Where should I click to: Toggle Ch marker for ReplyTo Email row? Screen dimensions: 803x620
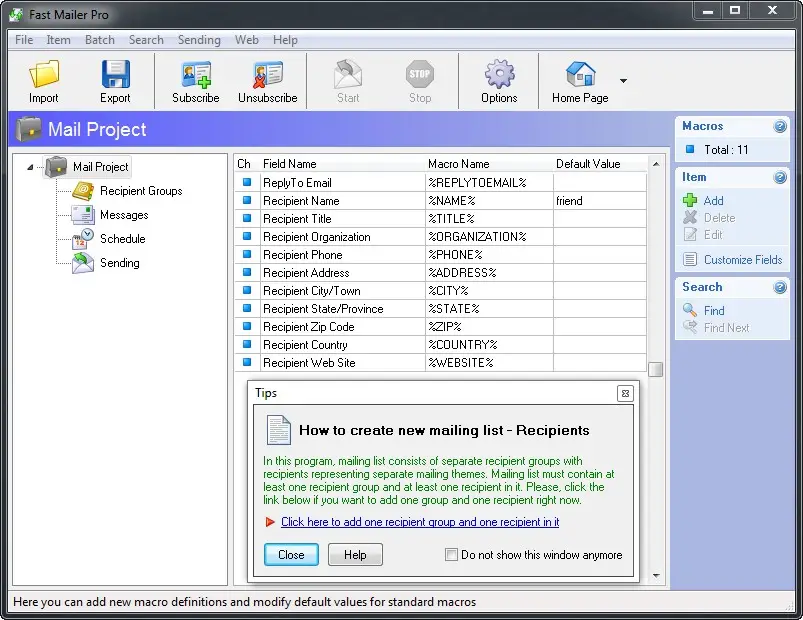click(247, 182)
